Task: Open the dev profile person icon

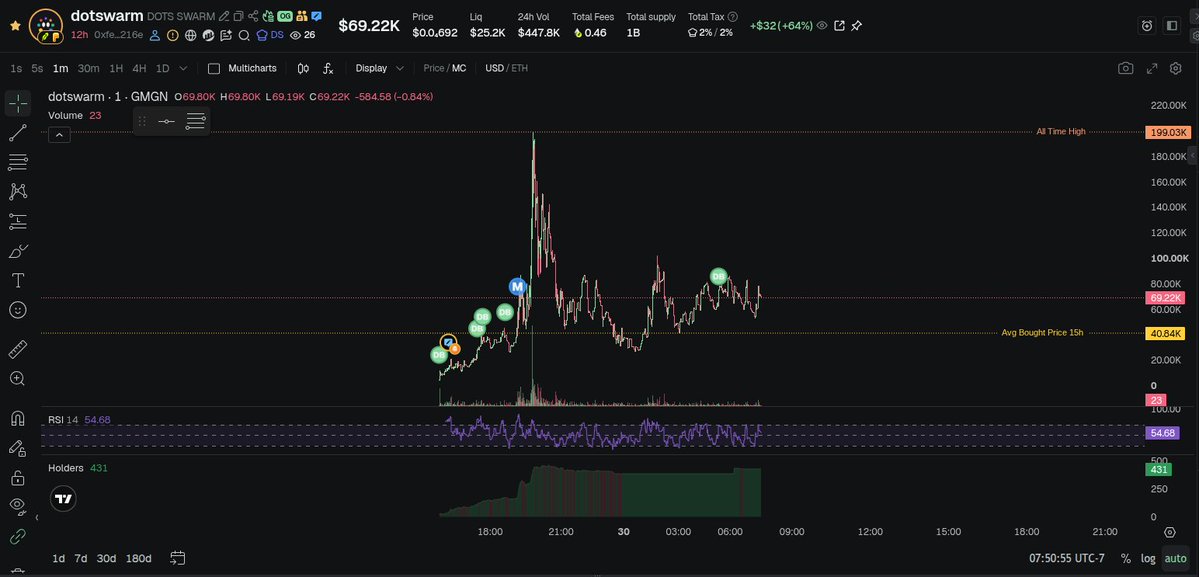Action: (x=155, y=34)
